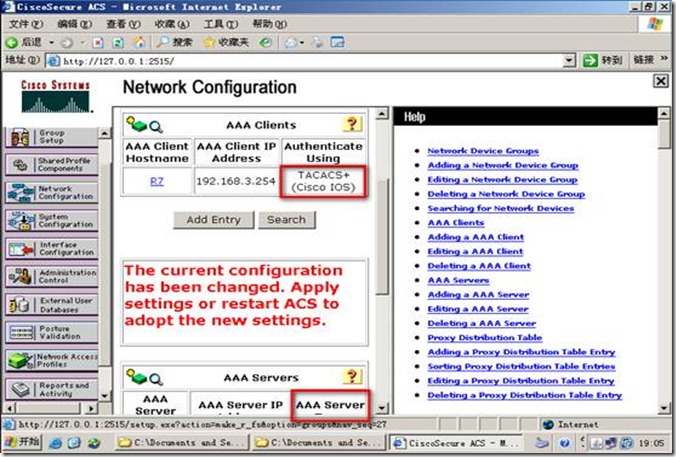Open the 文件(F) menu
The width and height of the screenshot is (676, 457).
(x=26, y=24)
